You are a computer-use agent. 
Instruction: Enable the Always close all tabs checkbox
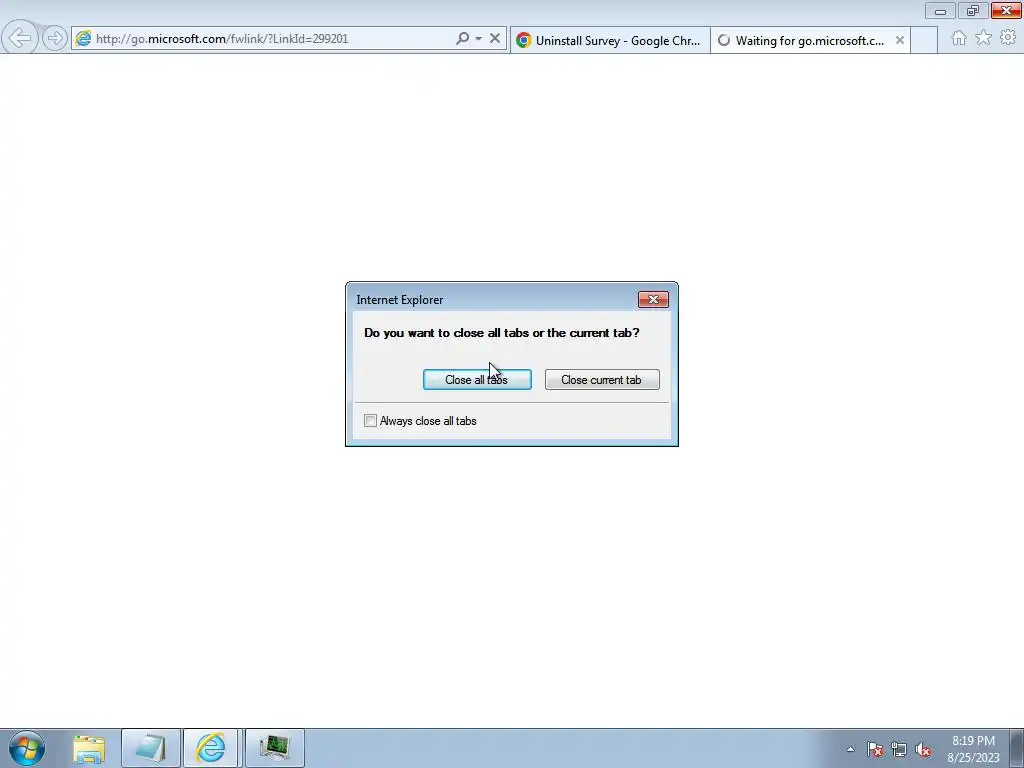click(370, 421)
